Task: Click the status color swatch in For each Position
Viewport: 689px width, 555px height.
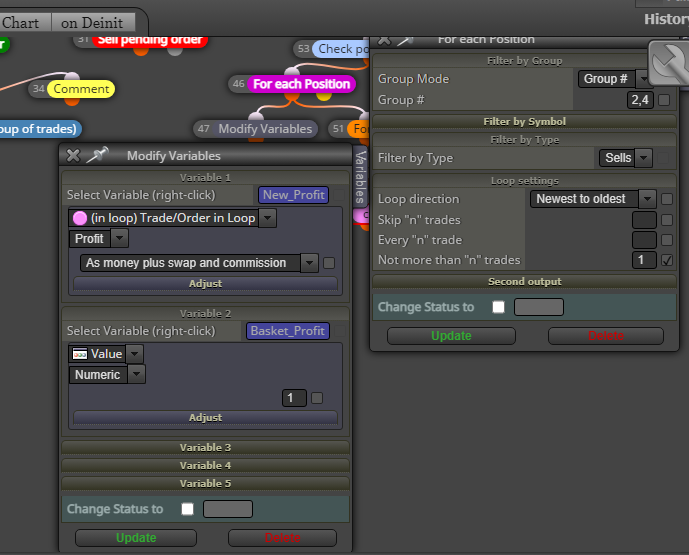Action: coord(539,307)
